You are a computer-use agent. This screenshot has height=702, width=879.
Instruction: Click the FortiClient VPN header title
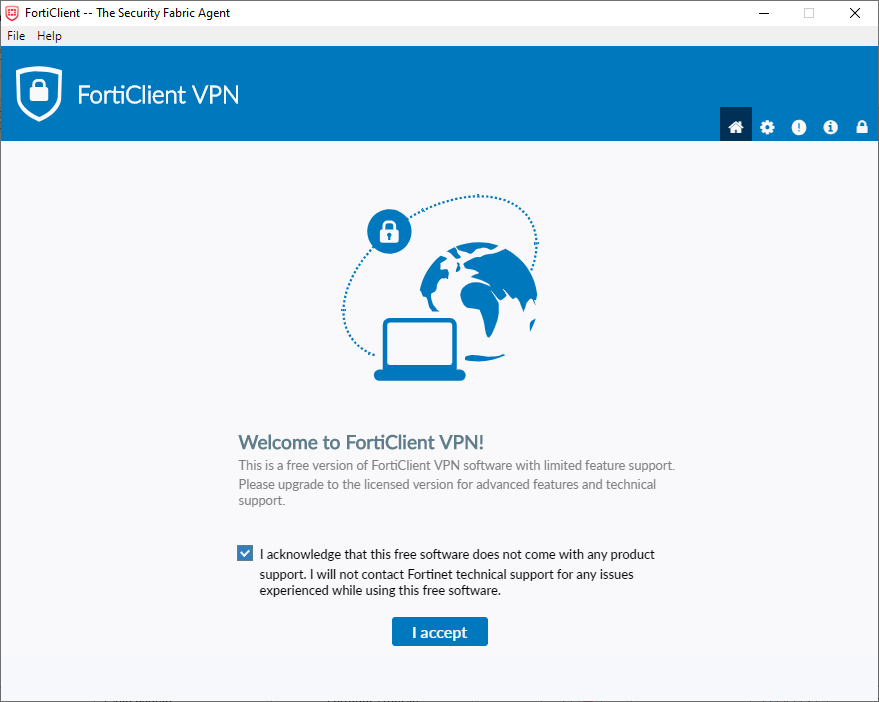click(x=158, y=95)
